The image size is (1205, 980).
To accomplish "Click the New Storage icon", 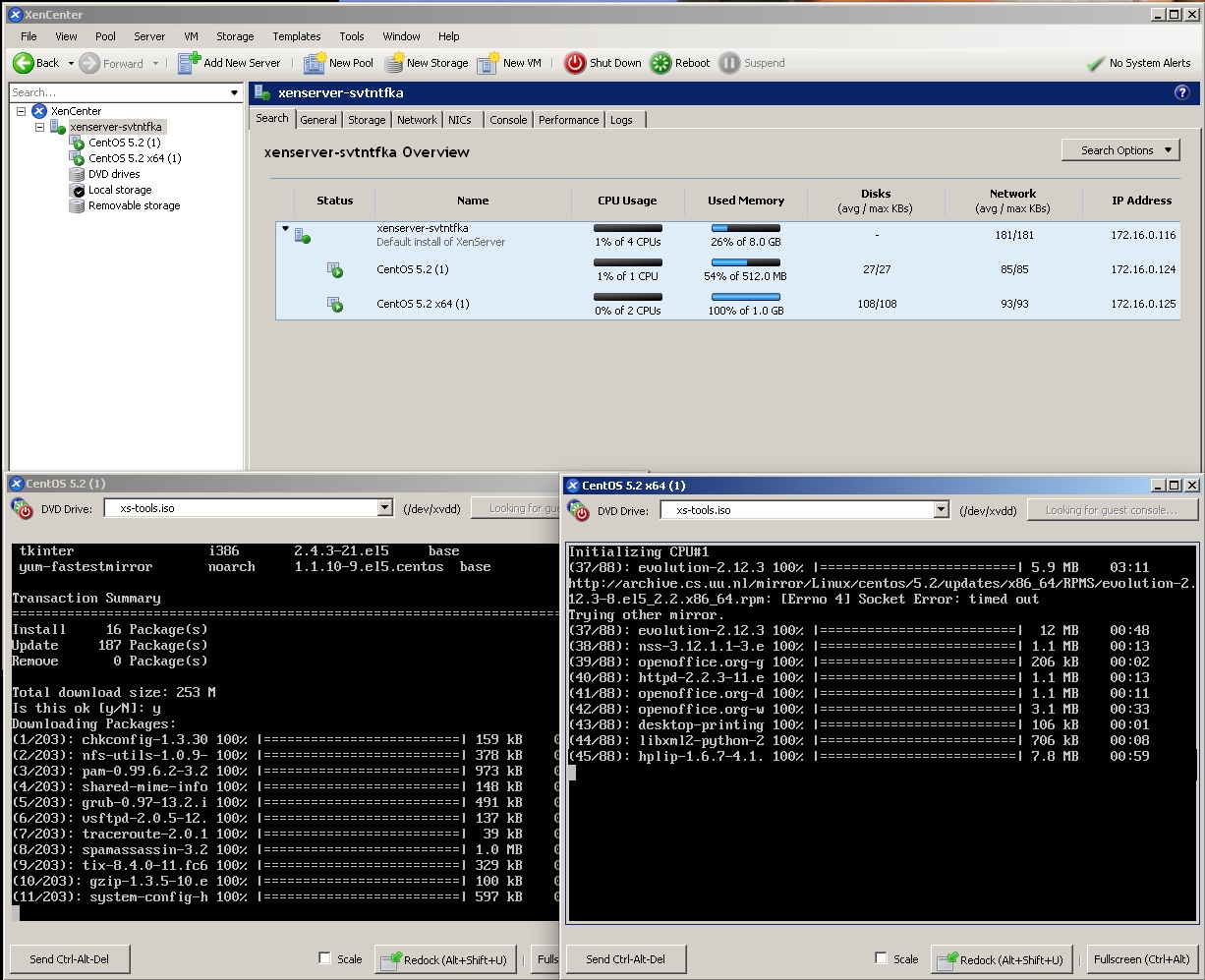I will (393, 63).
